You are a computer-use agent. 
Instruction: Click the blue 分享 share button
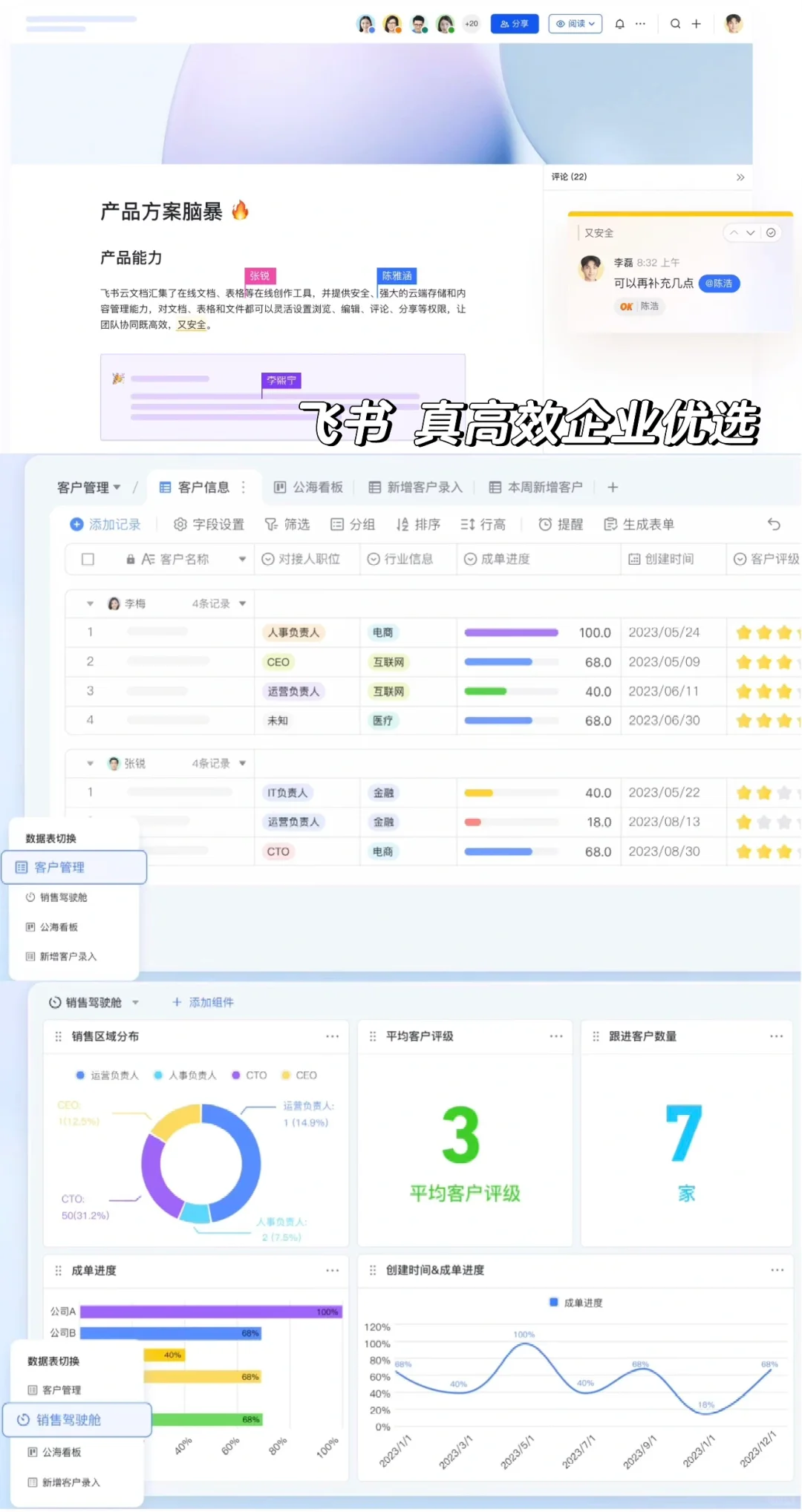514,24
